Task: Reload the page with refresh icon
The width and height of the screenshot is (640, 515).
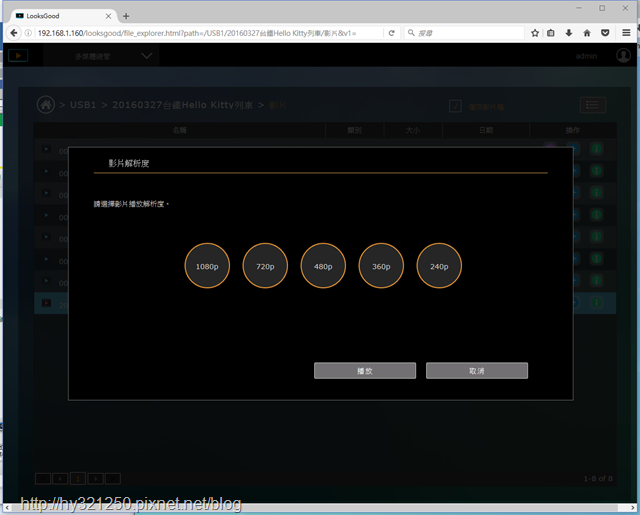Action: pos(391,33)
